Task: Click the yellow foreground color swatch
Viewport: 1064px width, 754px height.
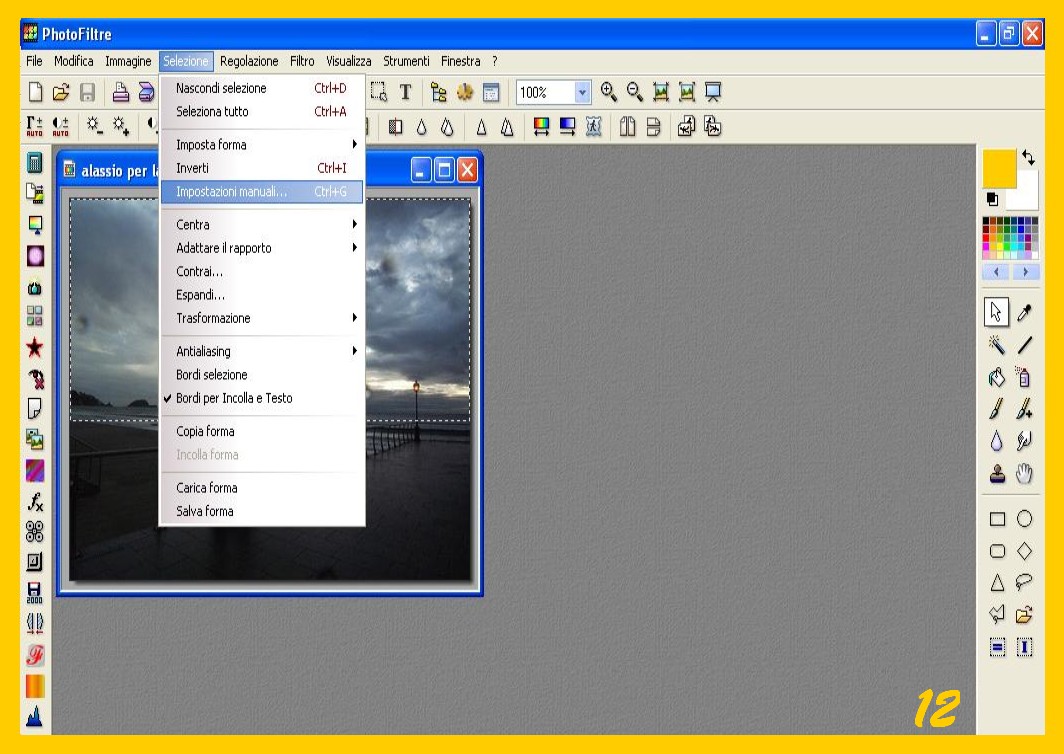Action: pyautogui.click(x=998, y=167)
